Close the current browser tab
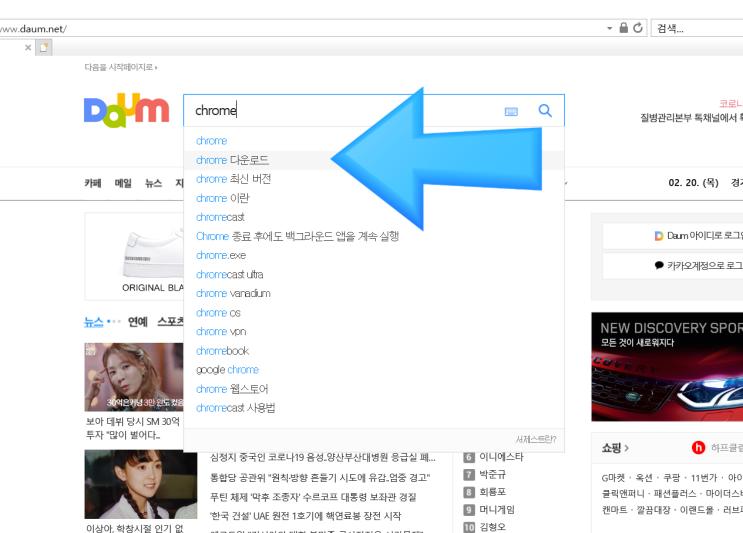Screen dimensions: 743x533 tap(28, 47)
